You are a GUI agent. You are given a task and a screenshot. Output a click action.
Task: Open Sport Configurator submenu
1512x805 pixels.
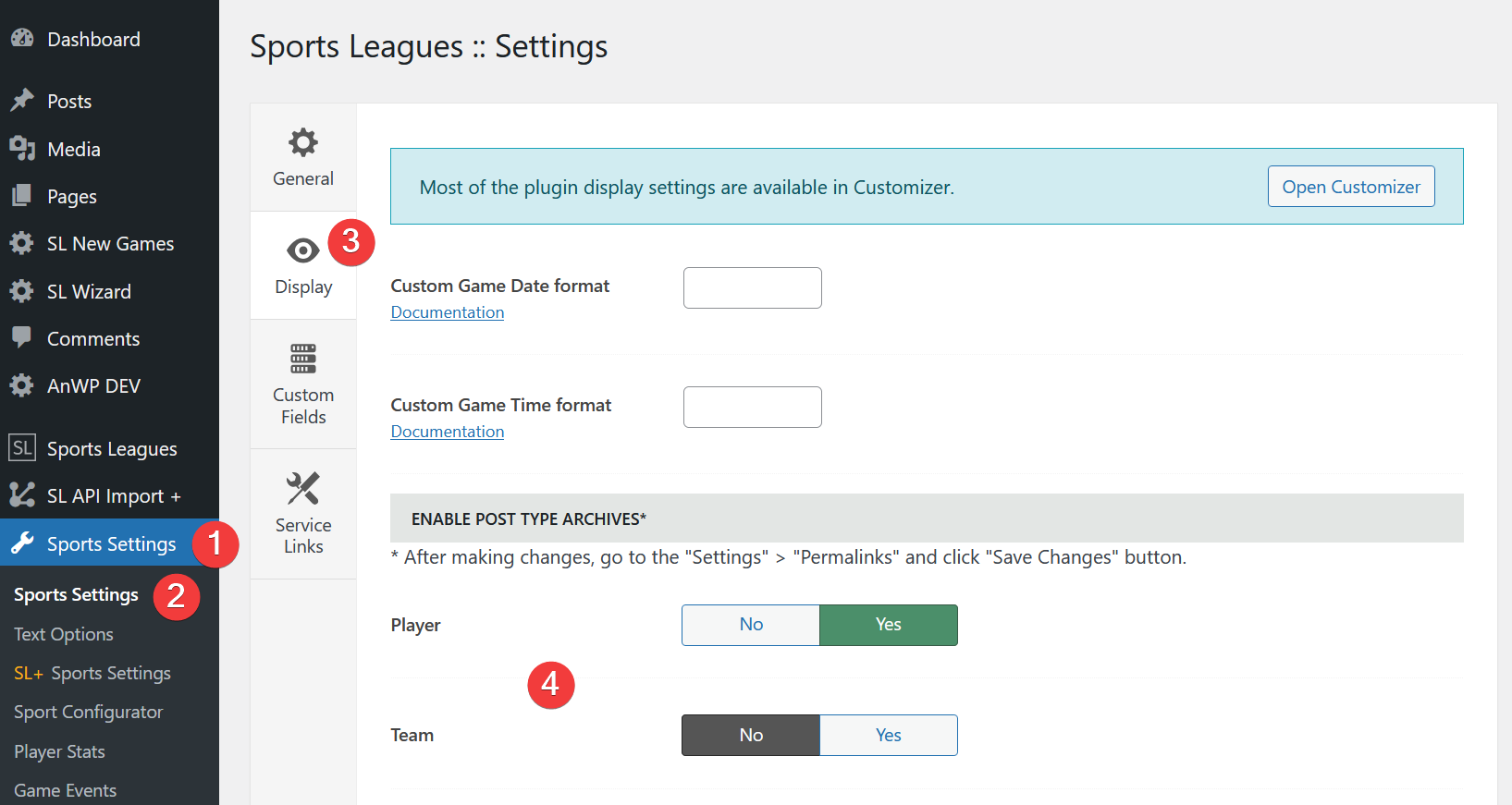click(88, 712)
